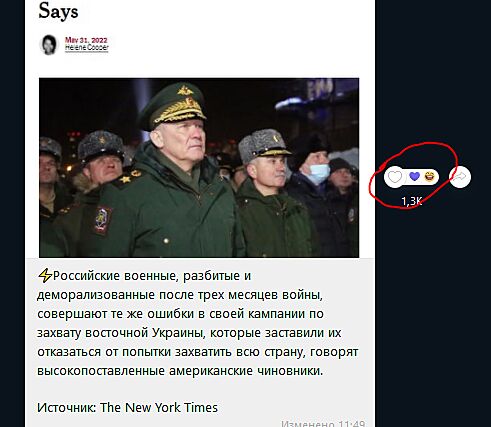Click the forward arrow share button
491x427 pixels.
(460, 177)
